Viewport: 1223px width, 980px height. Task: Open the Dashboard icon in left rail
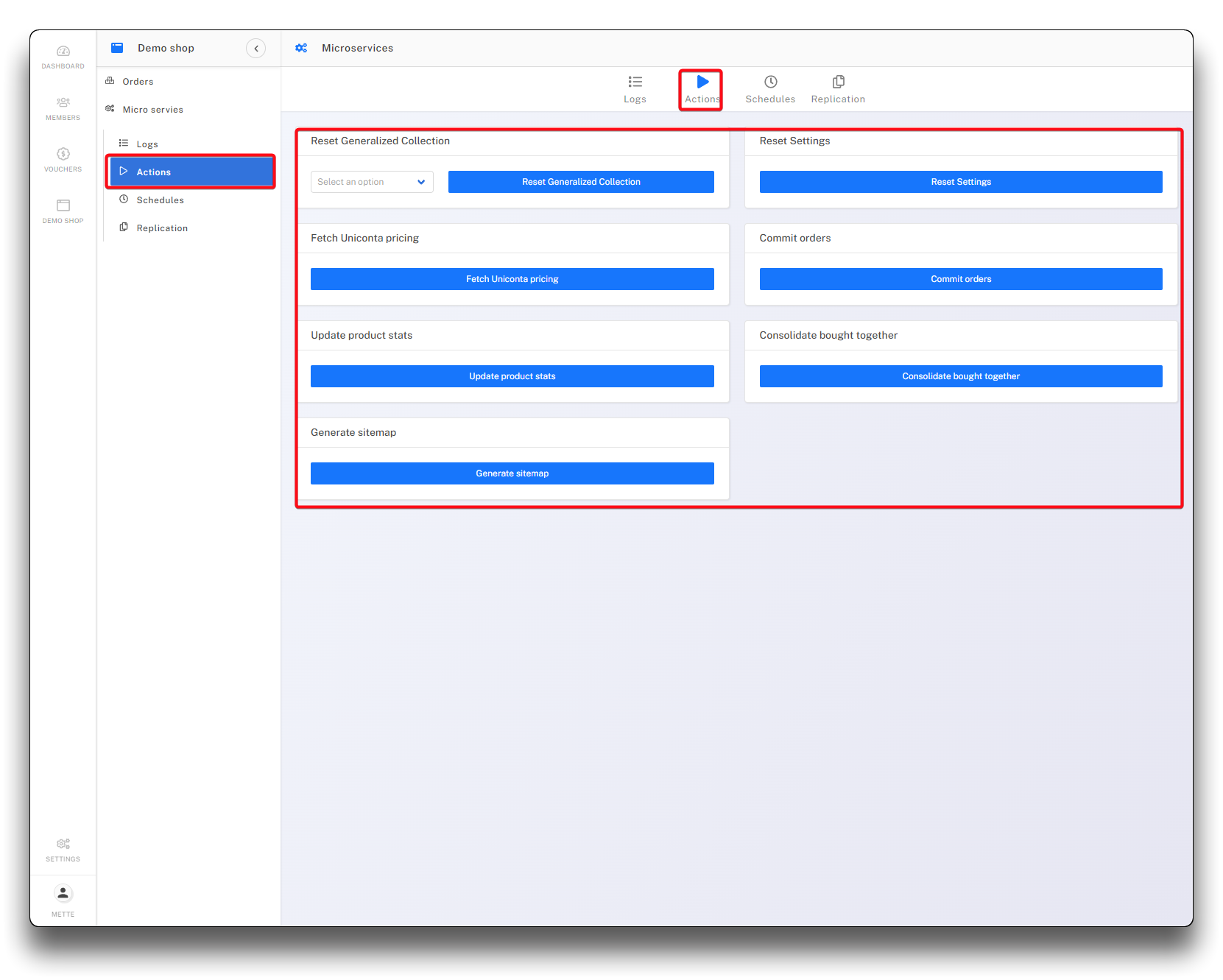tap(63, 52)
